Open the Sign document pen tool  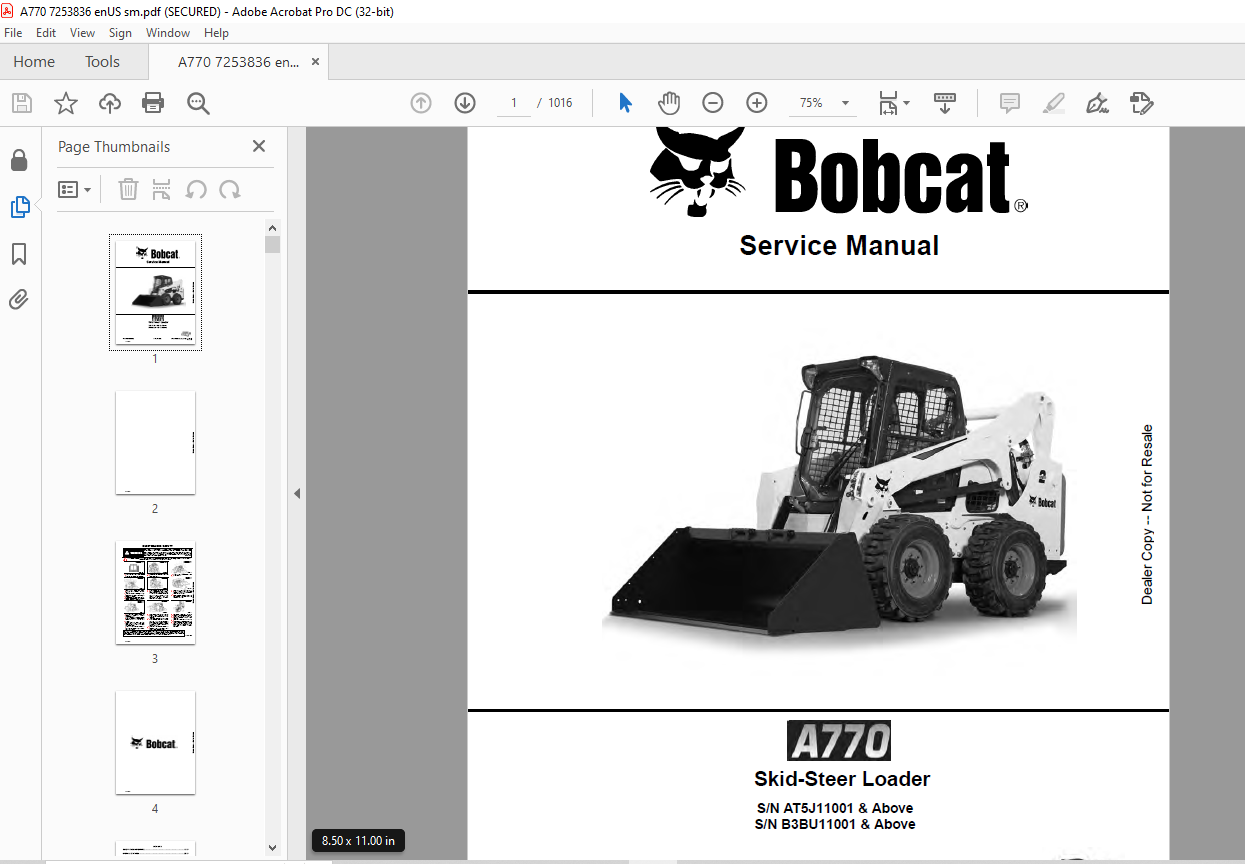click(1098, 103)
